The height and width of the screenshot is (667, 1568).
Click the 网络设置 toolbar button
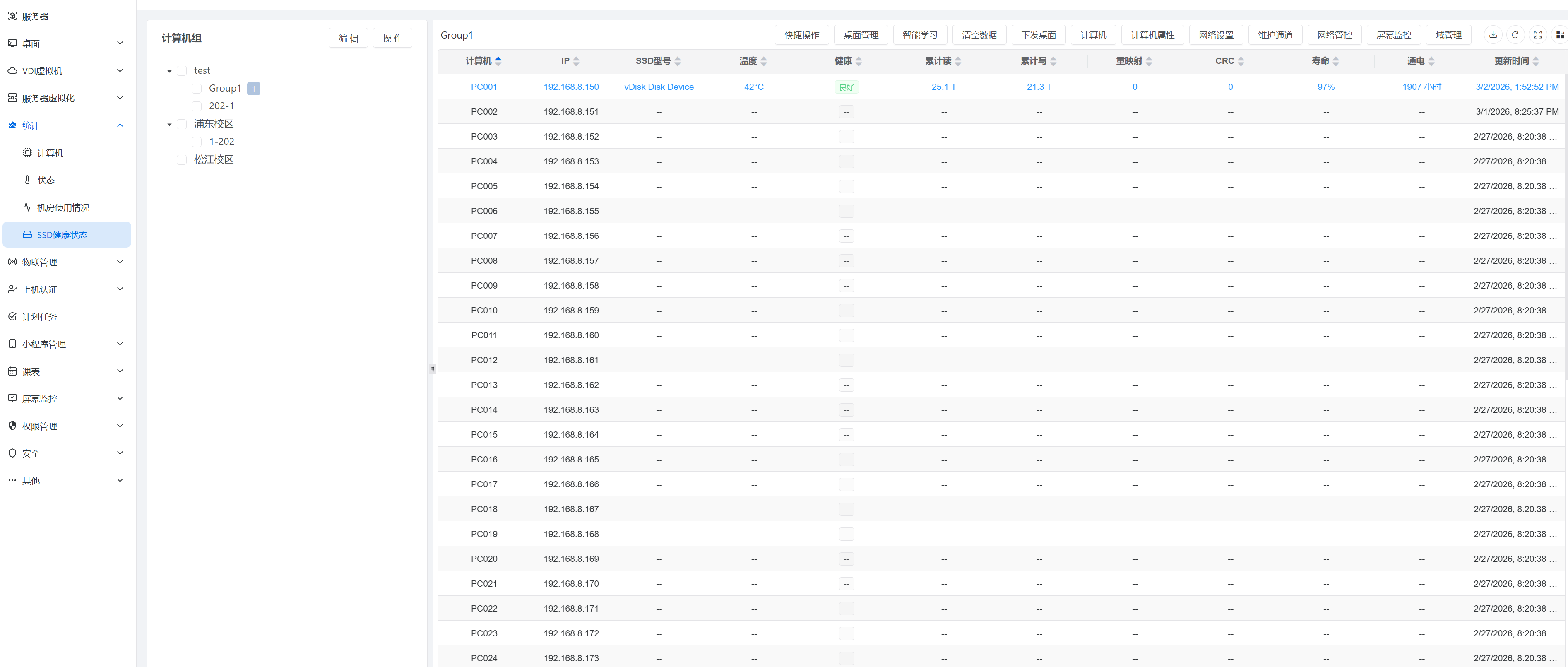click(x=1216, y=35)
